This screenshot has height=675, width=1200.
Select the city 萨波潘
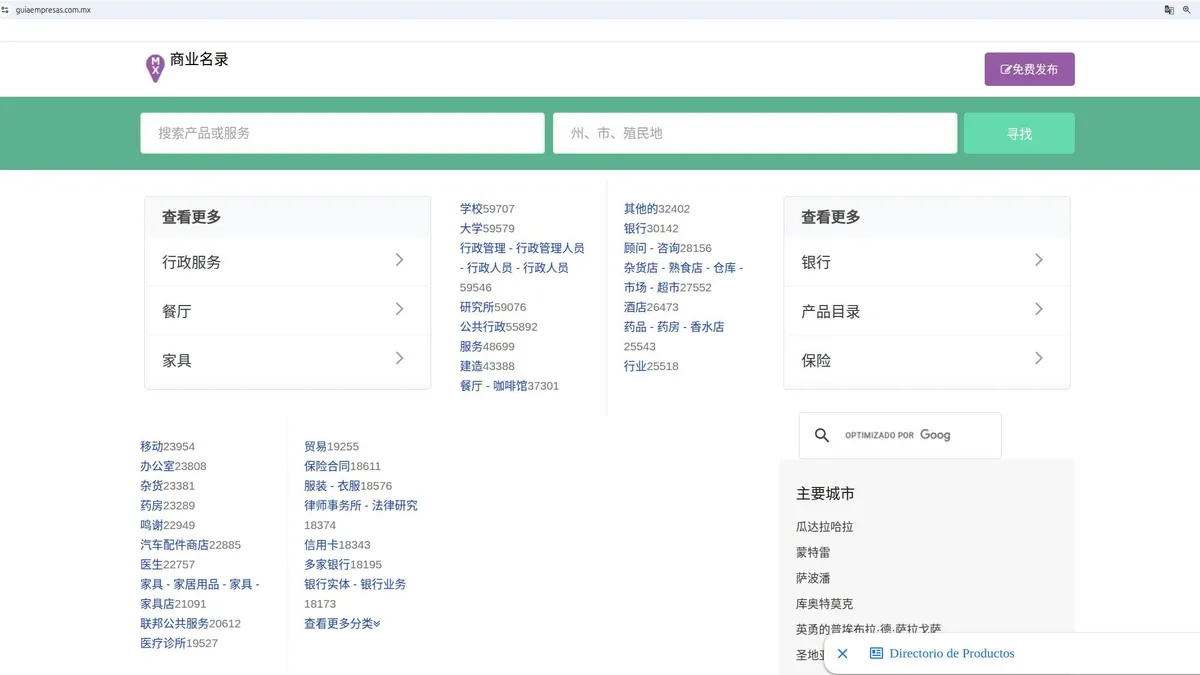point(813,578)
